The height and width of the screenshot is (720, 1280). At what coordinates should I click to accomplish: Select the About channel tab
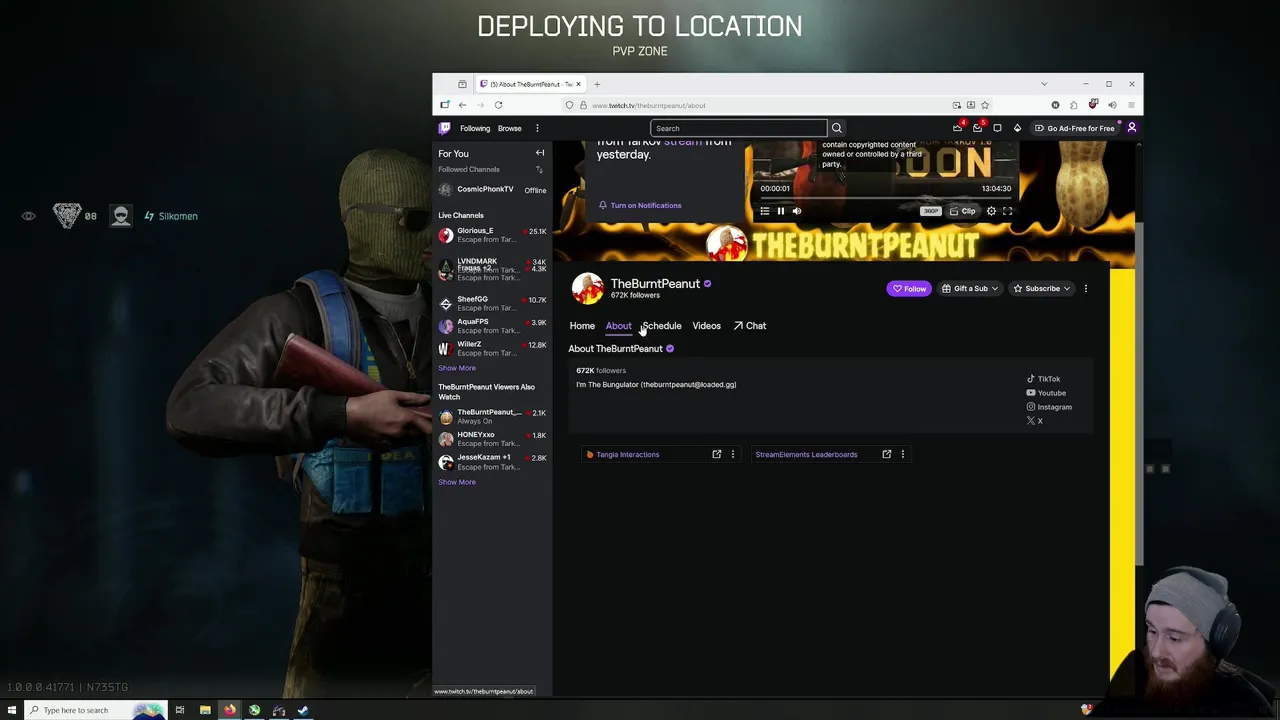618,326
